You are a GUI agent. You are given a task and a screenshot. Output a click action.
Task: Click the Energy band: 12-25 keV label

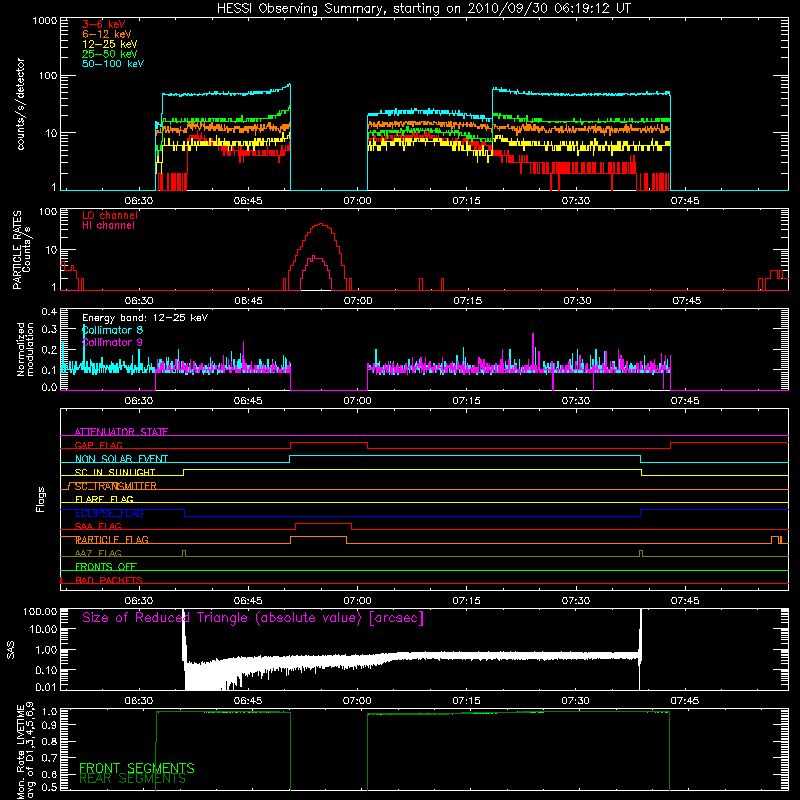145,318
